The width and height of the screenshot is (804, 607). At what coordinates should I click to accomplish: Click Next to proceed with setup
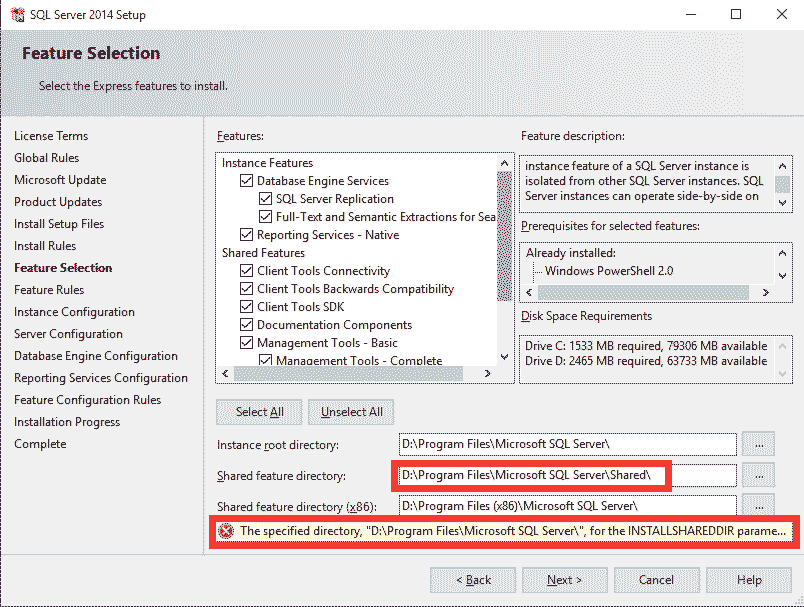click(564, 580)
